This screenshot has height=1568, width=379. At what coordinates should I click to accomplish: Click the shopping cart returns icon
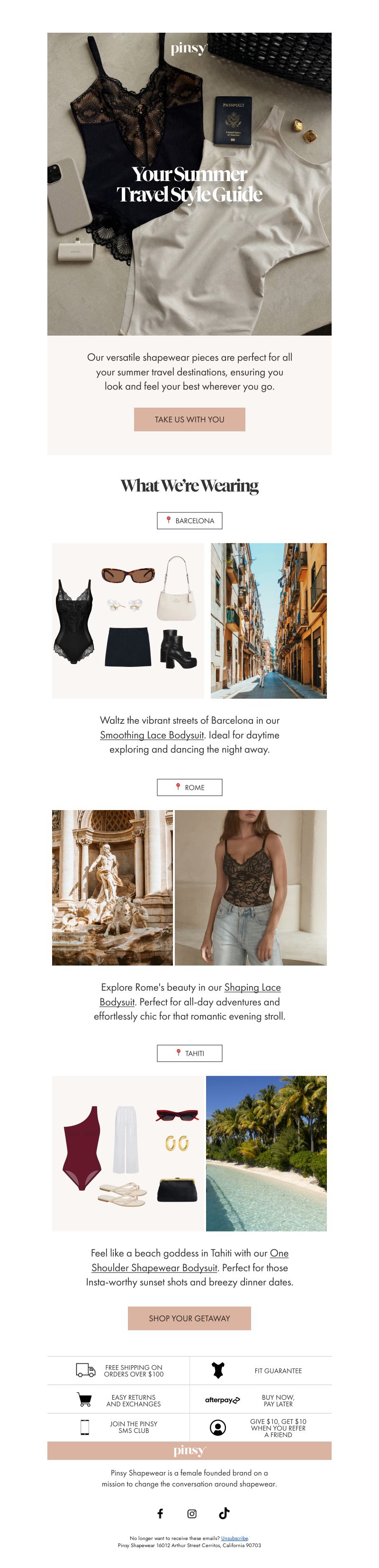pyautogui.click(x=84, y=1399)
